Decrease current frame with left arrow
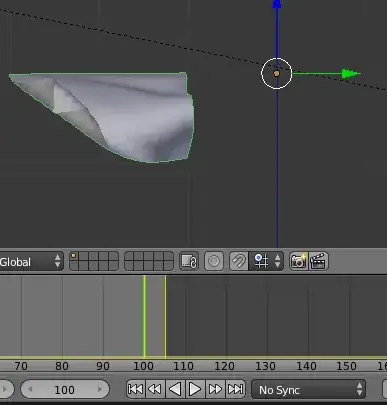The height and width of the screenshot is (405, 387). click(30, 389)
